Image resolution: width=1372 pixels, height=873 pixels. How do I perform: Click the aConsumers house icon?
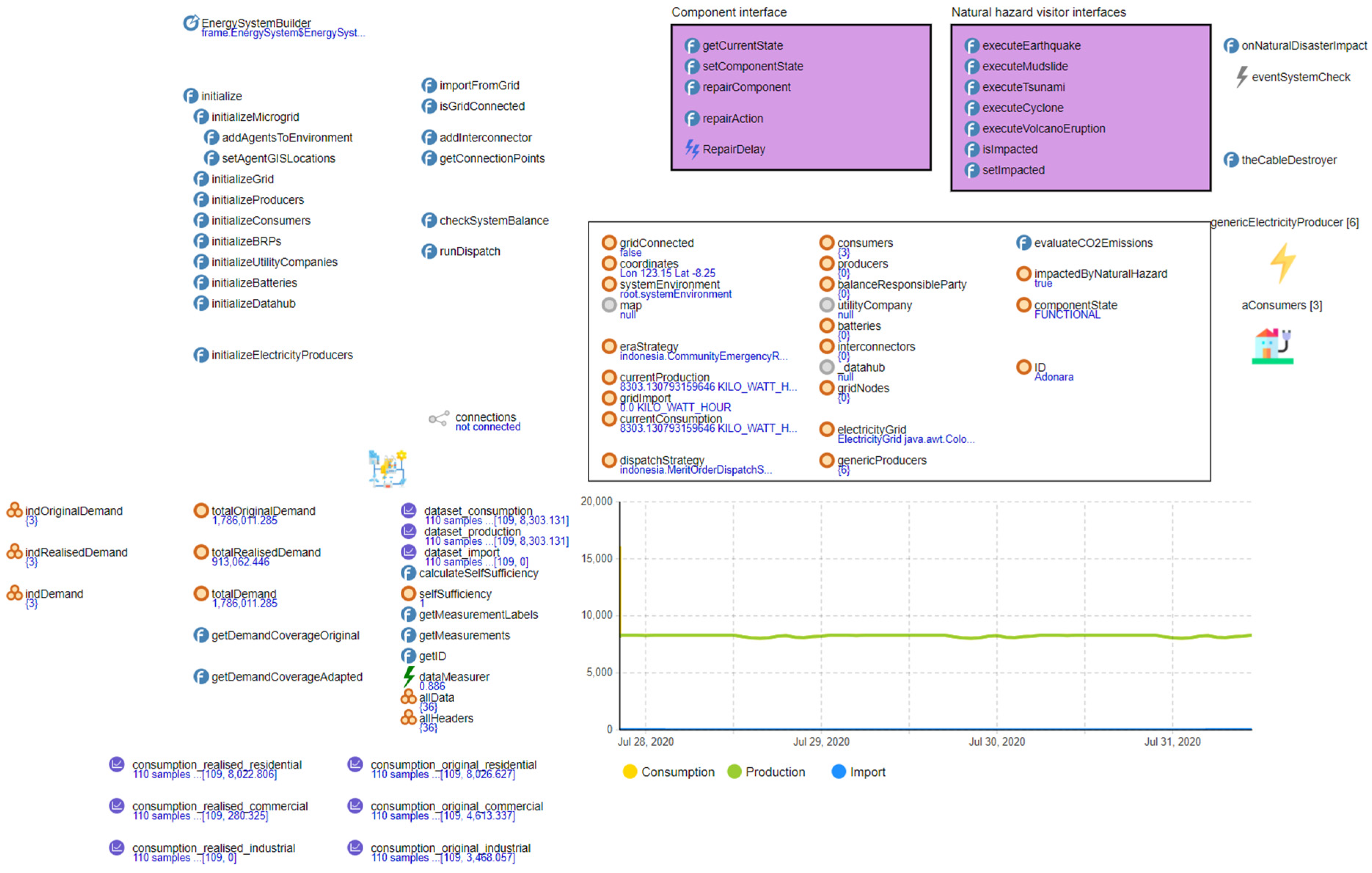tap(1272, 346)
